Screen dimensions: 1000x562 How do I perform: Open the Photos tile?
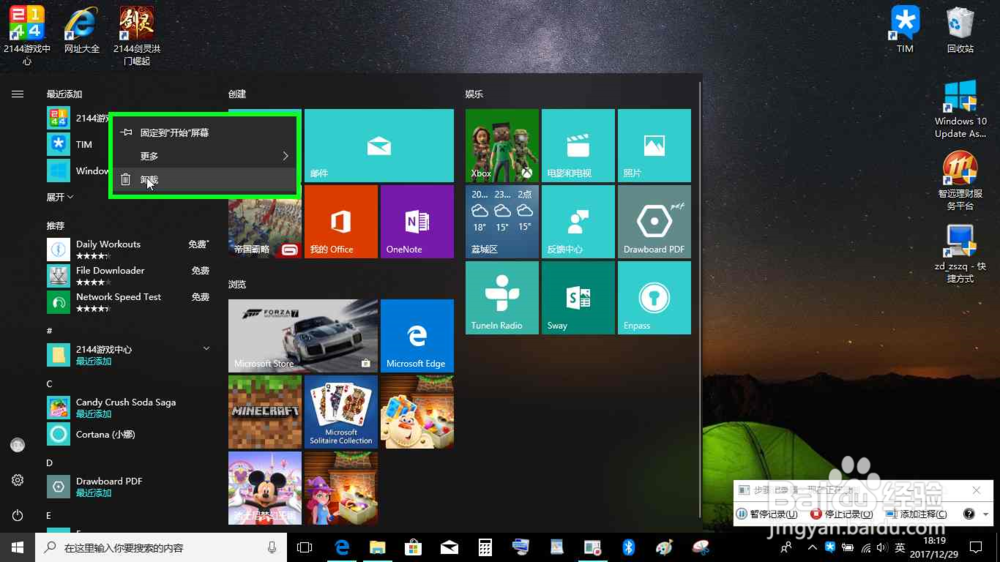tap(654, 145)
